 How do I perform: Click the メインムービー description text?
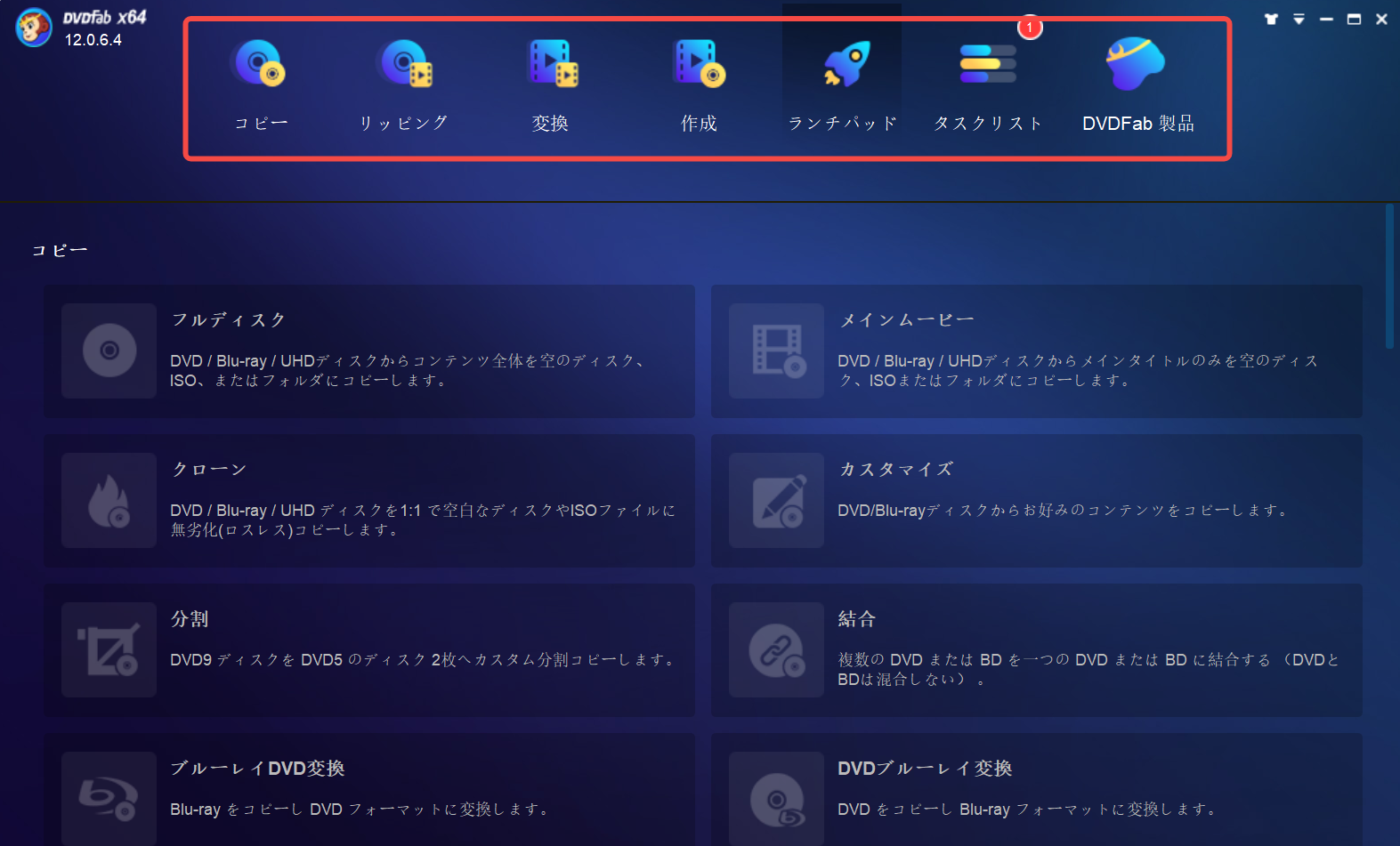(1078, 370)
